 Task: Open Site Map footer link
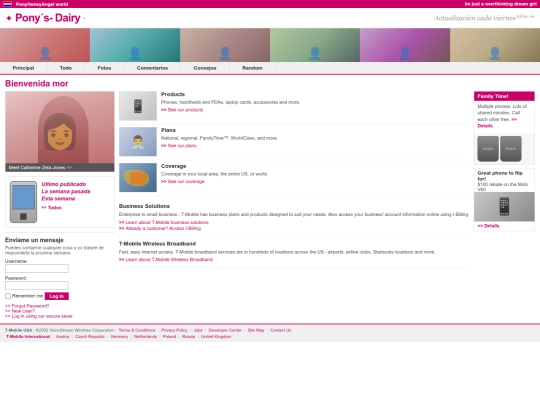(256, 330)
